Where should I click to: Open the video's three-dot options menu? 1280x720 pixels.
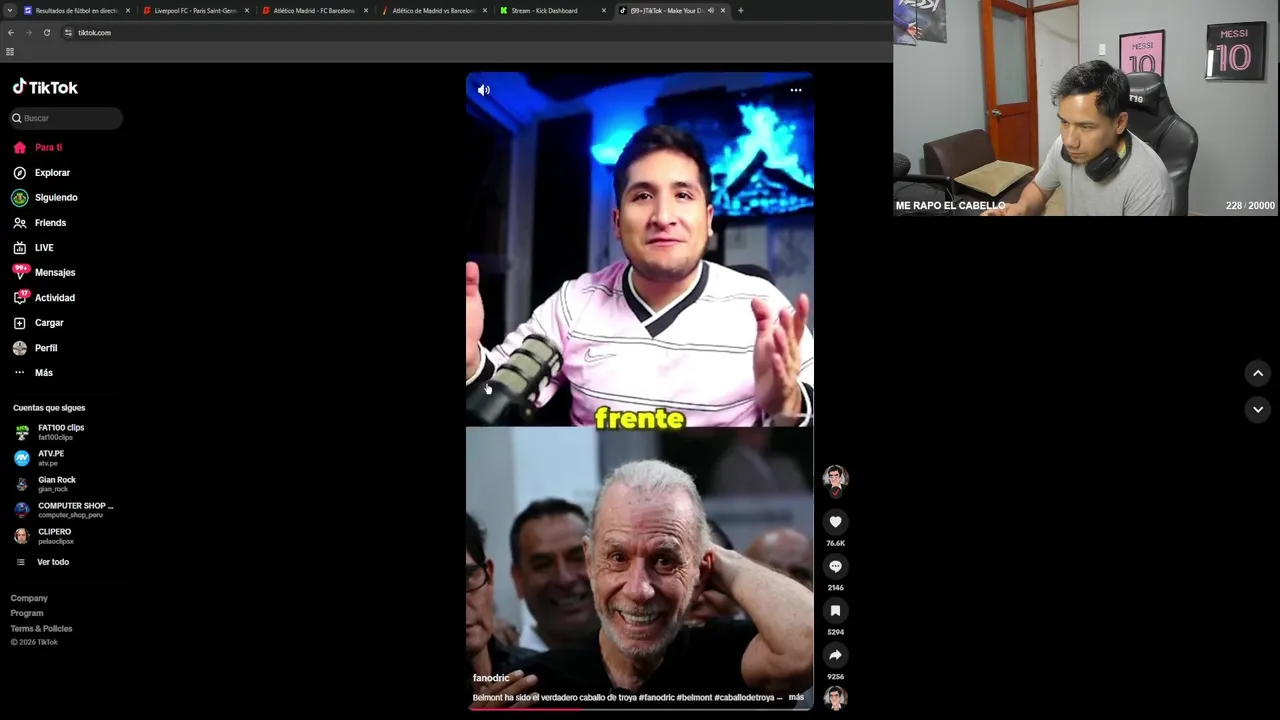[x=796, y=90]
